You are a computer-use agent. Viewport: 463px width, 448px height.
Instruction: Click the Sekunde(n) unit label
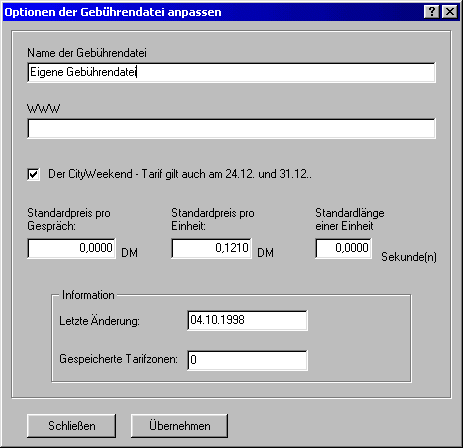[409, 257]
